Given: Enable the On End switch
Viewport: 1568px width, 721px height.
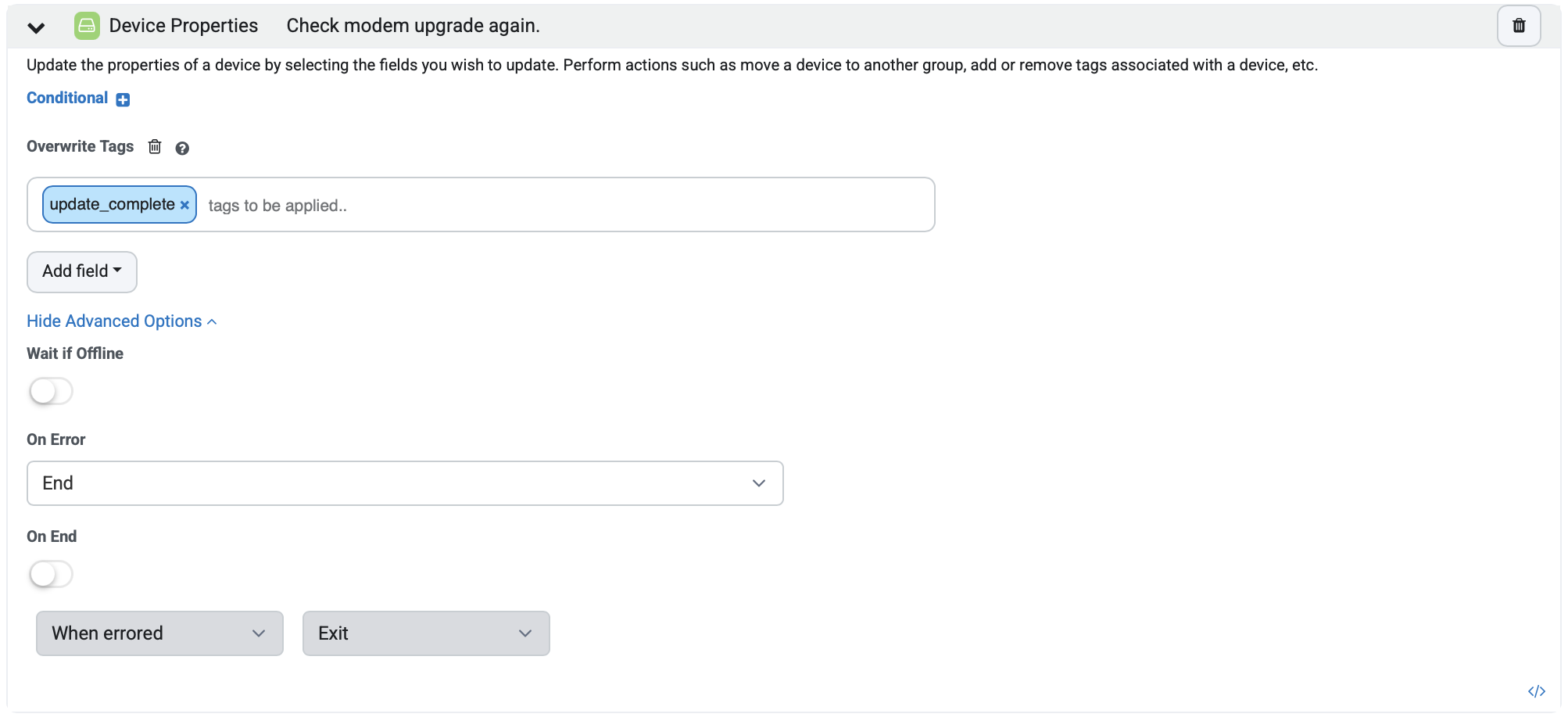Looking at the screenshot, I should click(51, 574).
